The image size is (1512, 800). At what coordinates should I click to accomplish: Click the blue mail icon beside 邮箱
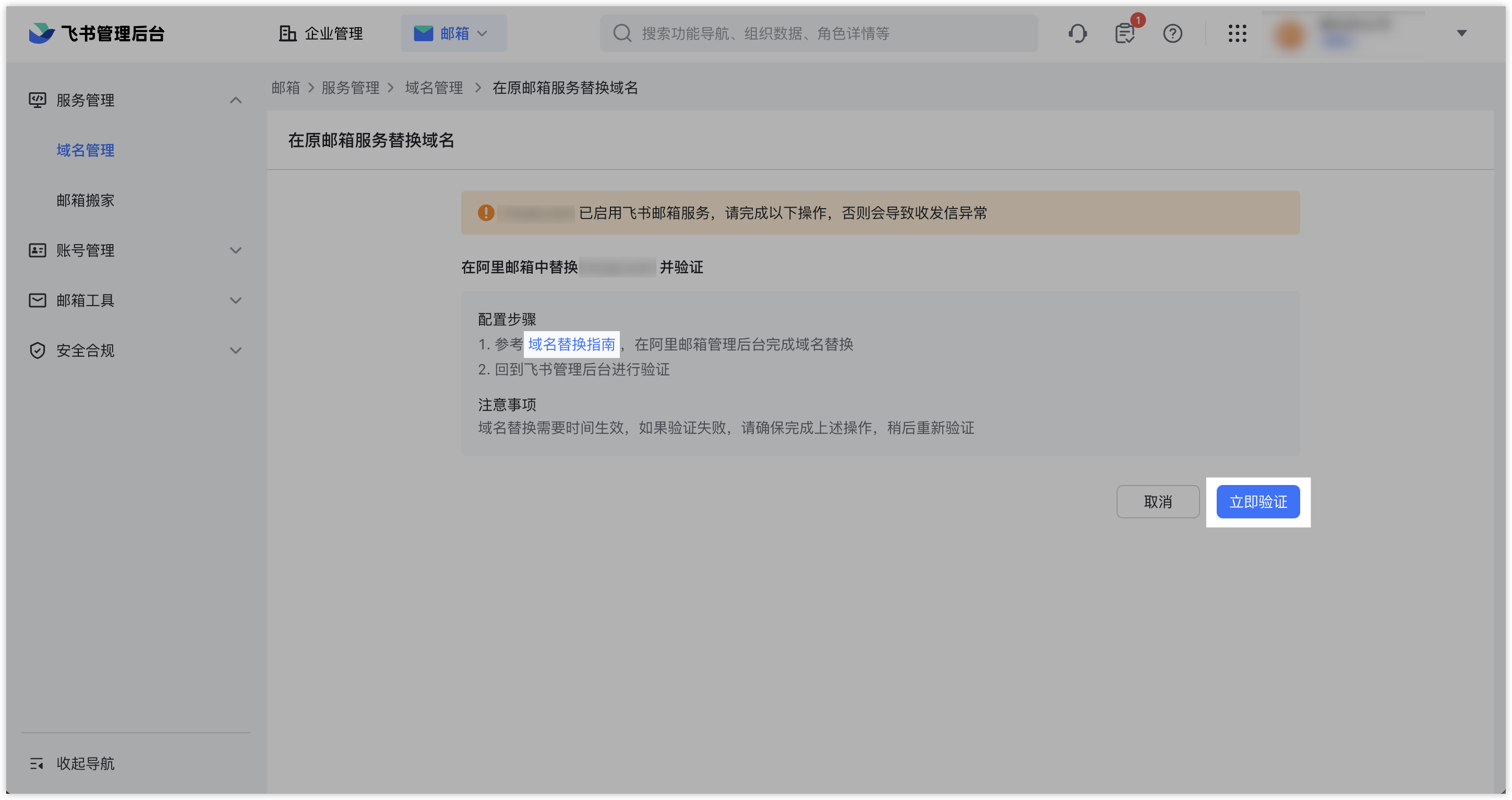(423, 33)
